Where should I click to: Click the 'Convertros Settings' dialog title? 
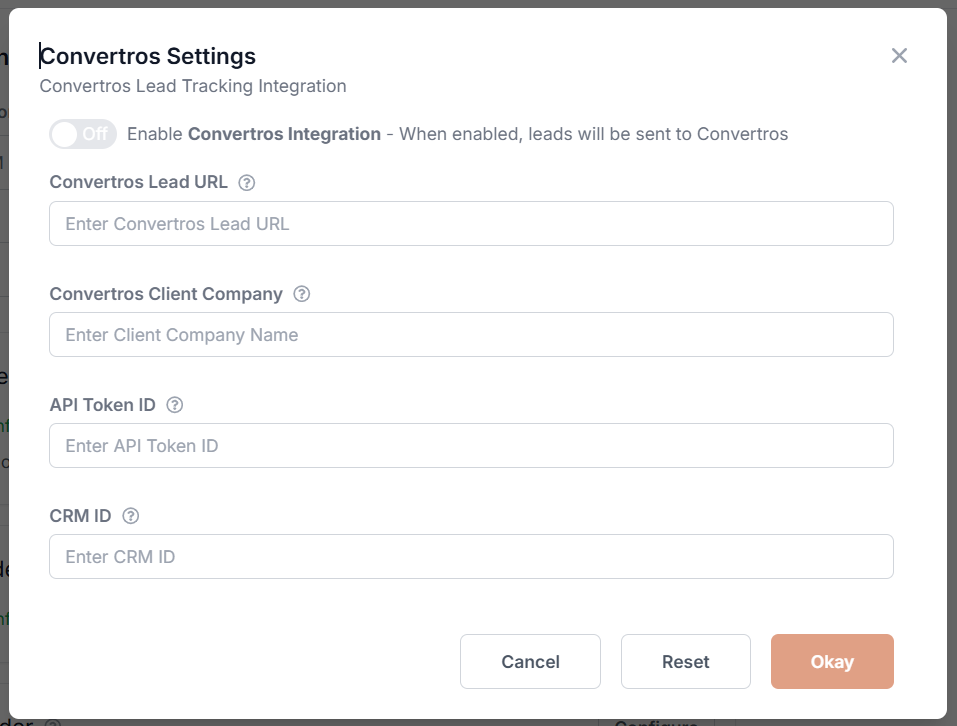point(148,56)
